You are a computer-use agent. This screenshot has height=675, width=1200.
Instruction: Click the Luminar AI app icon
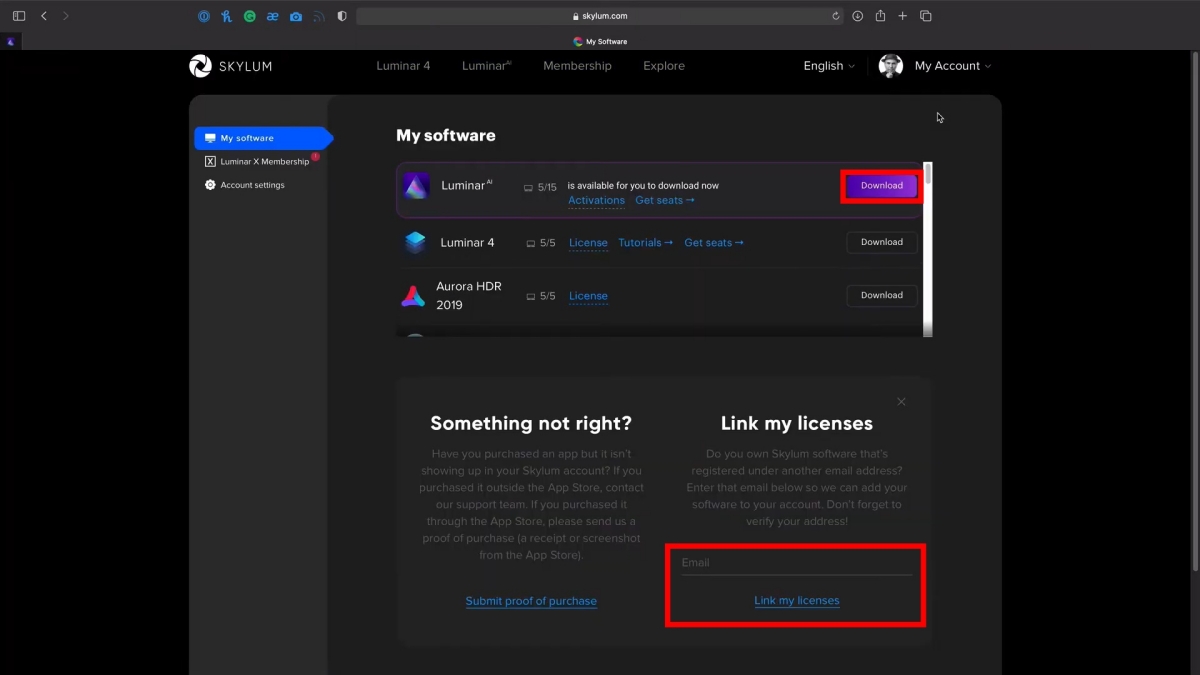click(416, 186)
